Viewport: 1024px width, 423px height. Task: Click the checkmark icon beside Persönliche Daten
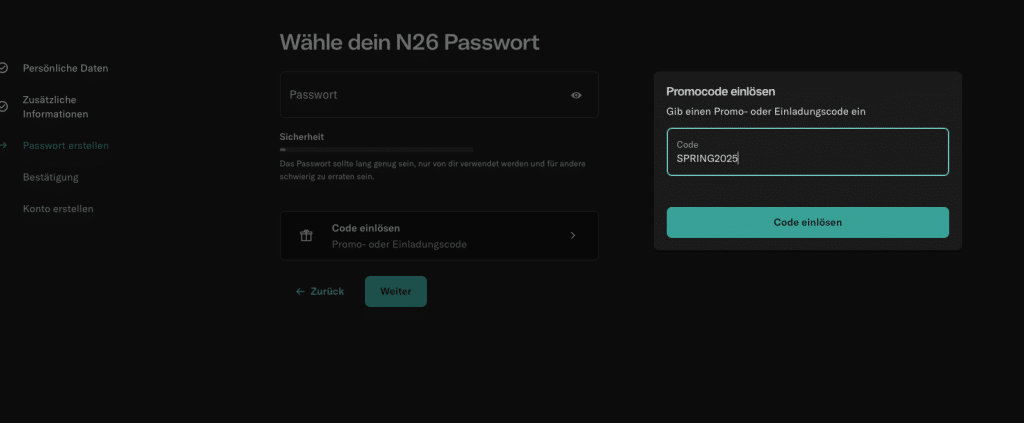coord(3,68)
